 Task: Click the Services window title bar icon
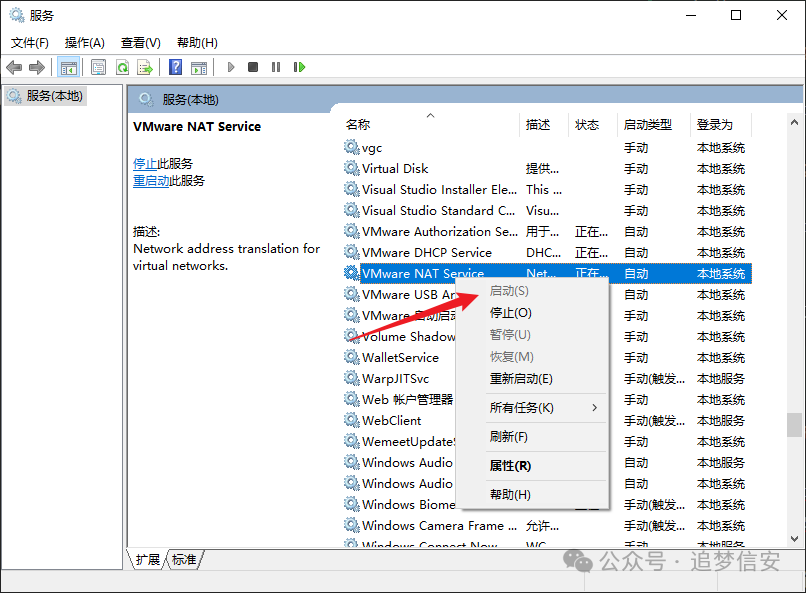coord(17,15)
